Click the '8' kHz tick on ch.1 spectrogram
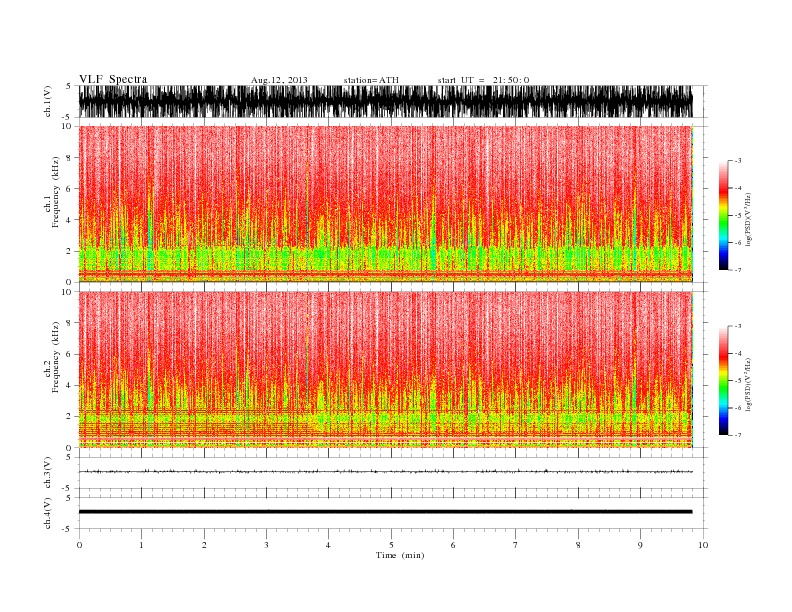Image resolution: width=792 pixels, height=612 pixels. (69, 158)
